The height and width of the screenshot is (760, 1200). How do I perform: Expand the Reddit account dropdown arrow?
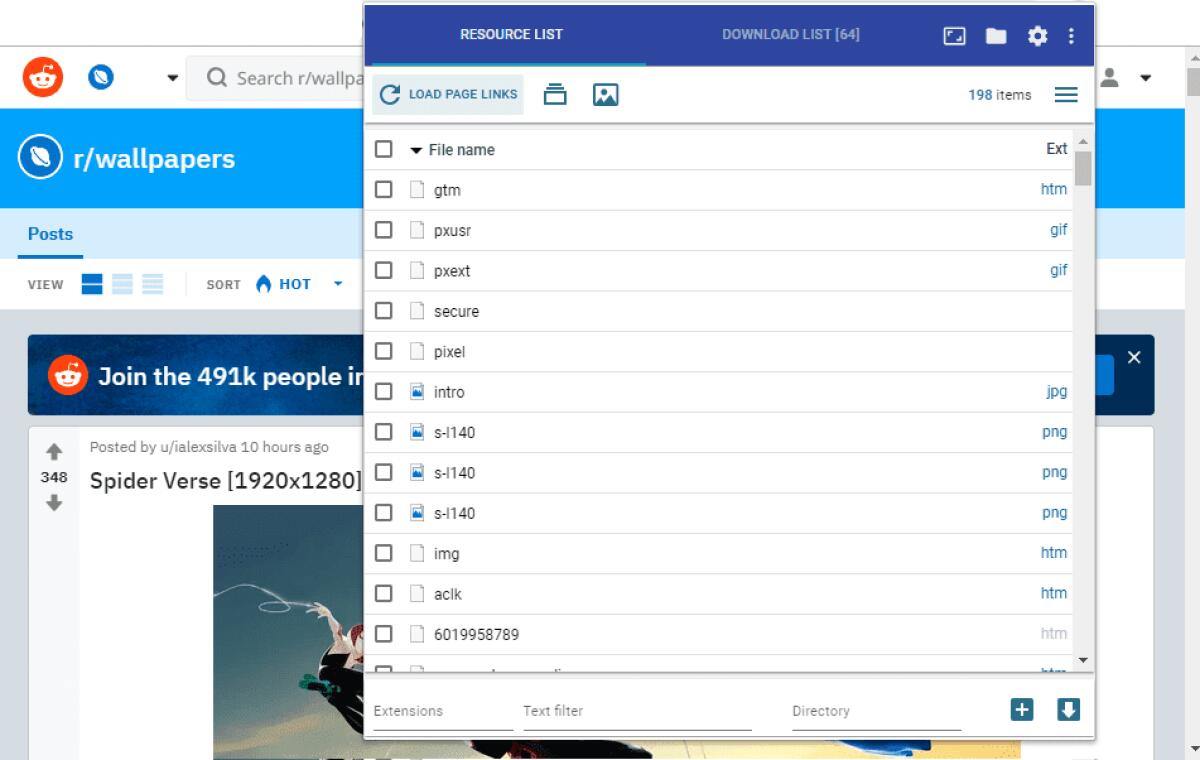(x=1143, y=76)
